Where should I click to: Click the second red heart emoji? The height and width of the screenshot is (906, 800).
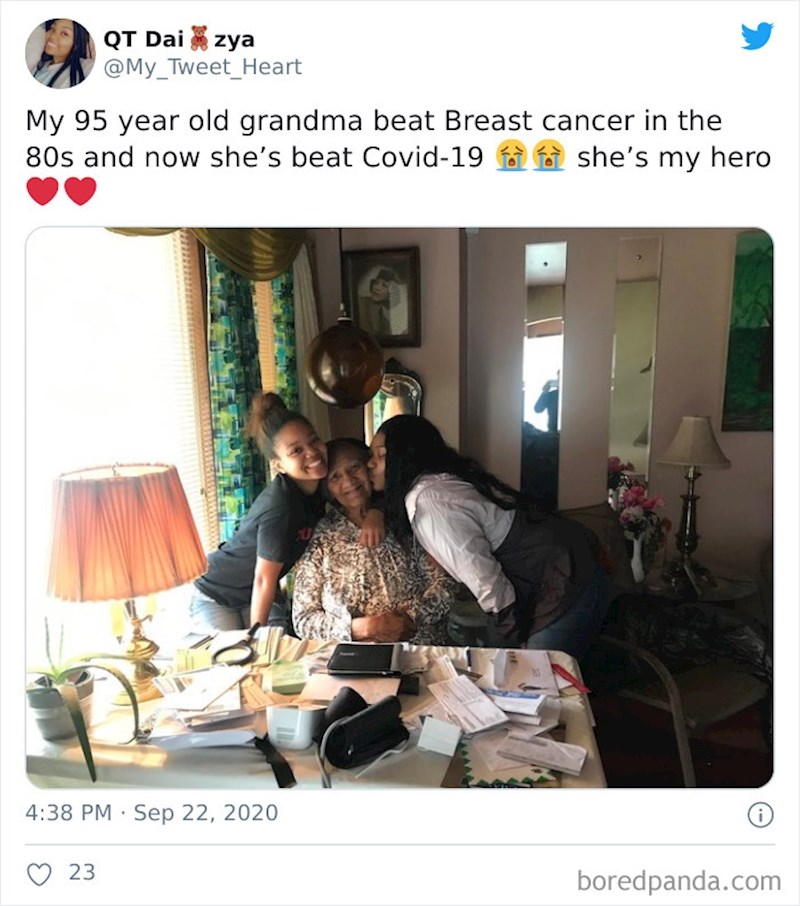(x=80, y=190)
